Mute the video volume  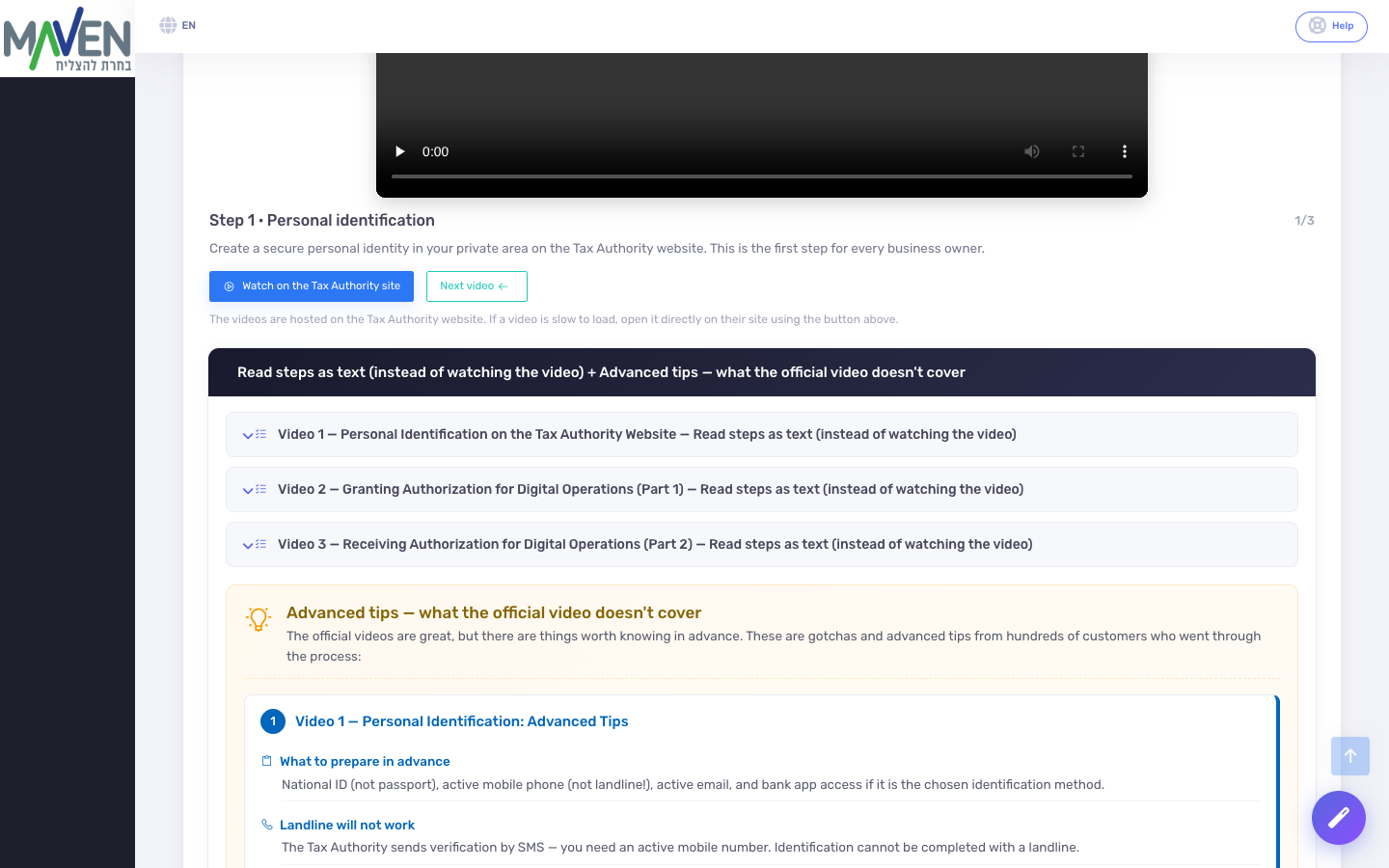coord(1032,151)
